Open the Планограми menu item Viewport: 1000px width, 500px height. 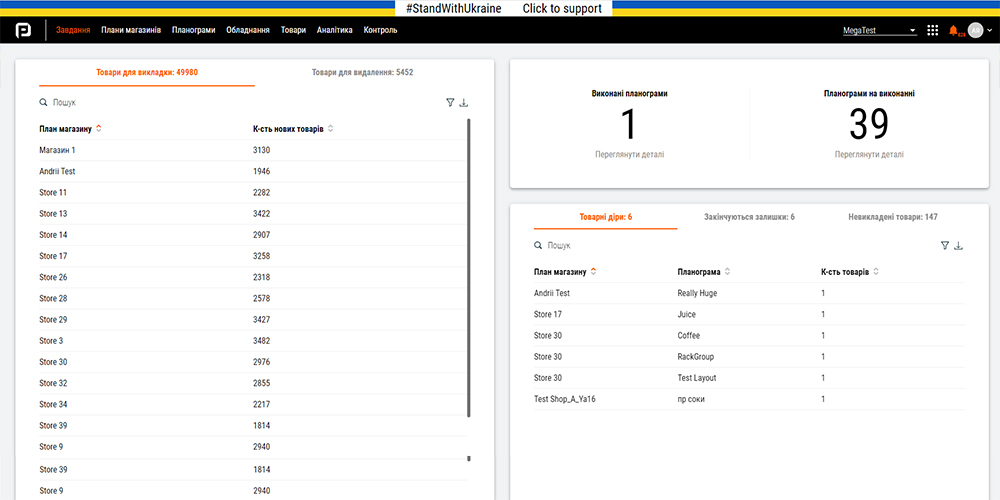193,30
